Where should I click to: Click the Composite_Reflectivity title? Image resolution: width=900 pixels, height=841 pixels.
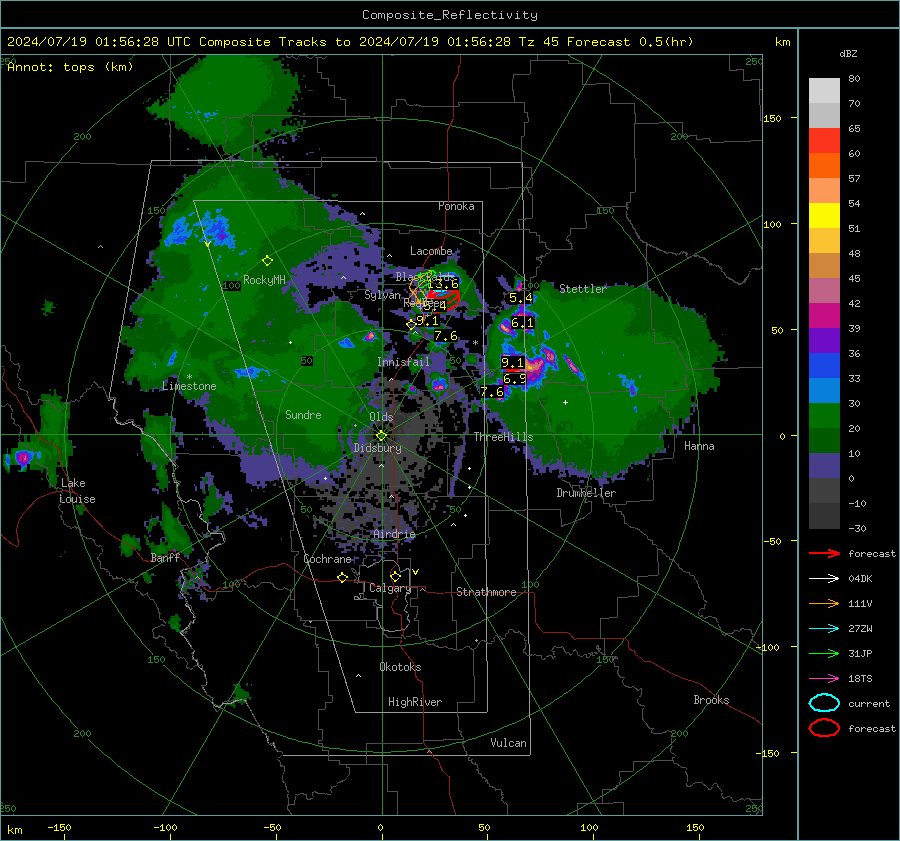(x=449, y=15)
